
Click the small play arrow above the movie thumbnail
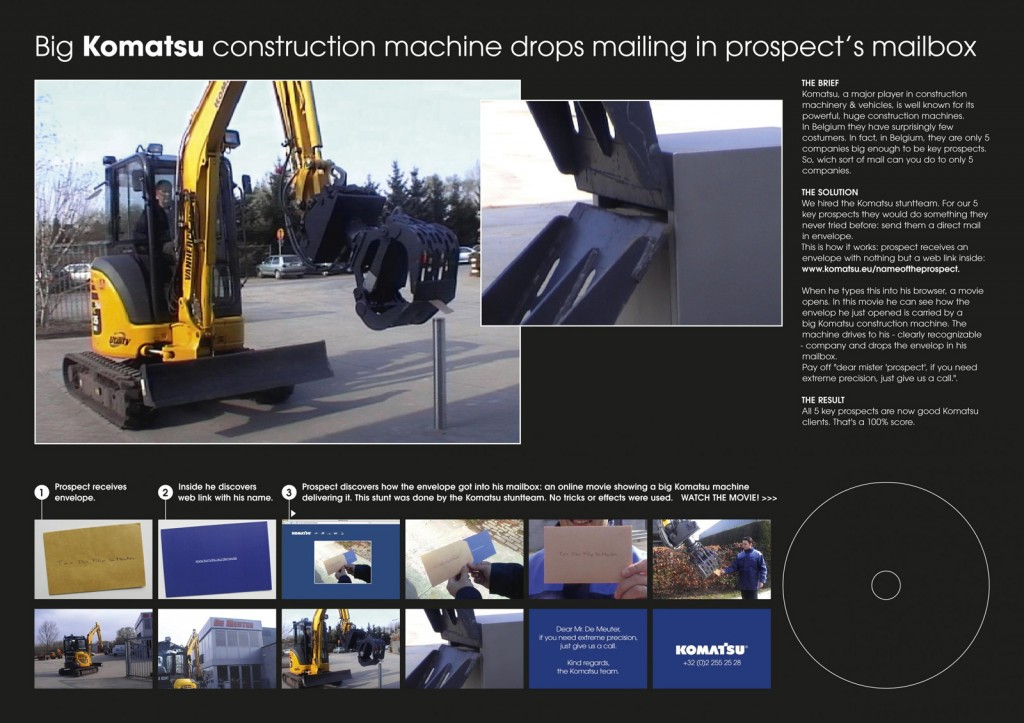[293, 513]
